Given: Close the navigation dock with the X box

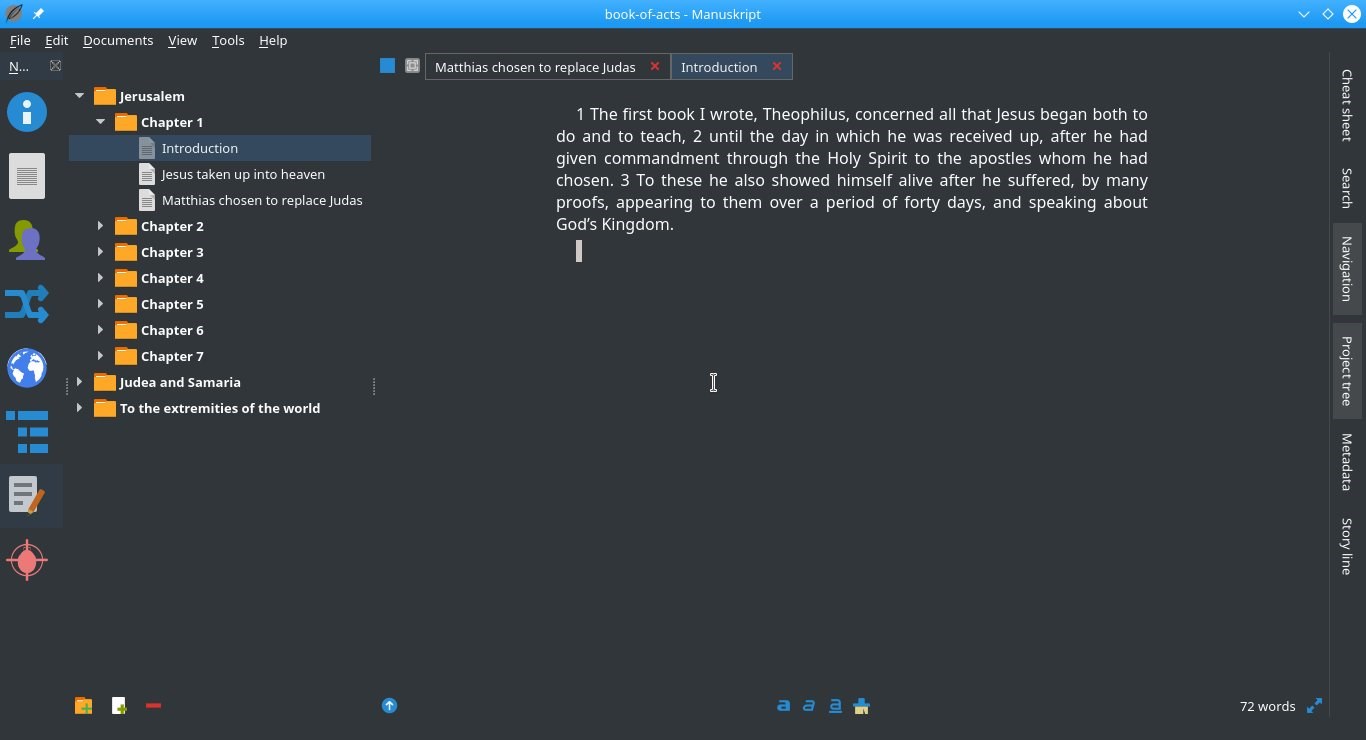Looking at the screenshot, I should [55, 66].
